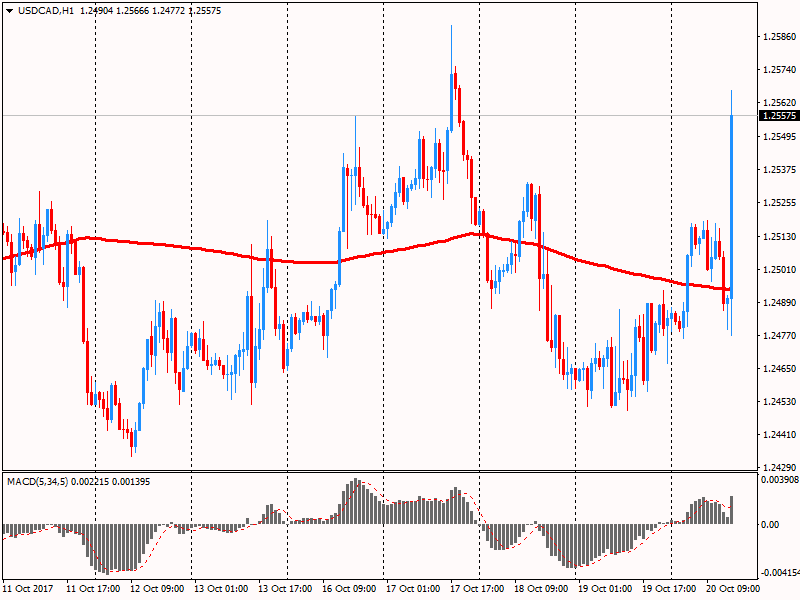The width and height of the screenshot is (800, 600).
Task: Click time axis label 16 Oct 09:00
Action: (349, 589)
